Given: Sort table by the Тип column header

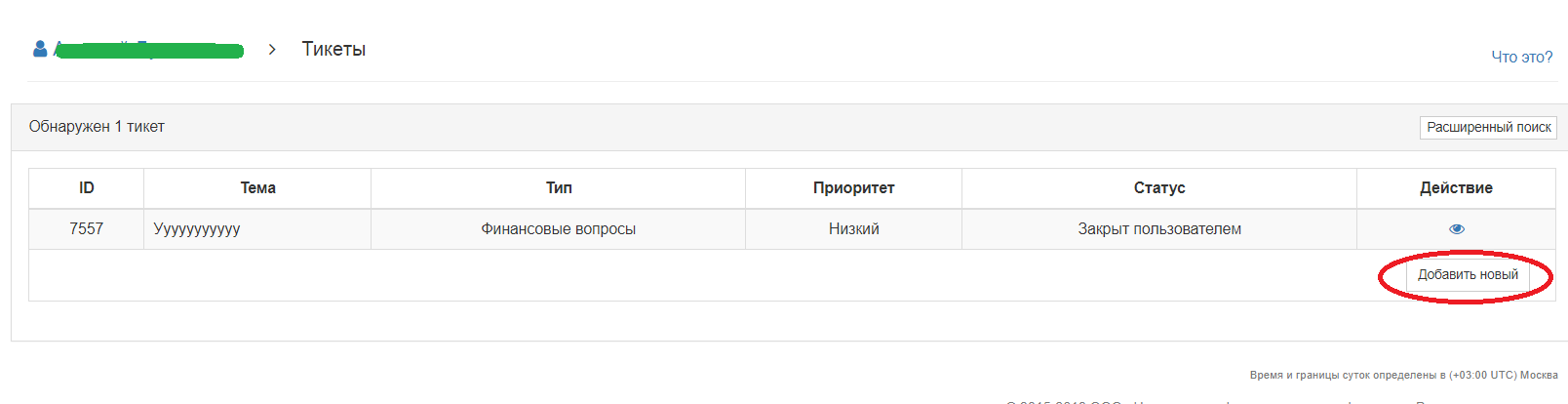Looking at the screenshot, I should 559,188.
